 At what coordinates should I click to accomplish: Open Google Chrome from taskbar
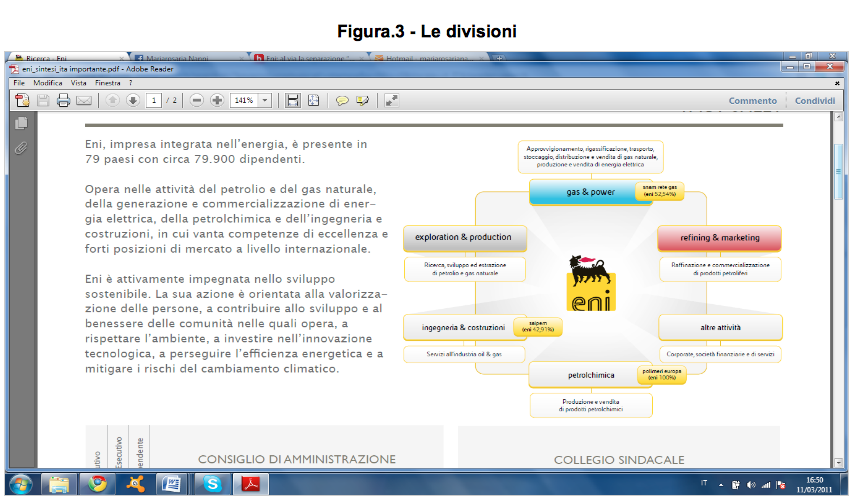[97, 484]
